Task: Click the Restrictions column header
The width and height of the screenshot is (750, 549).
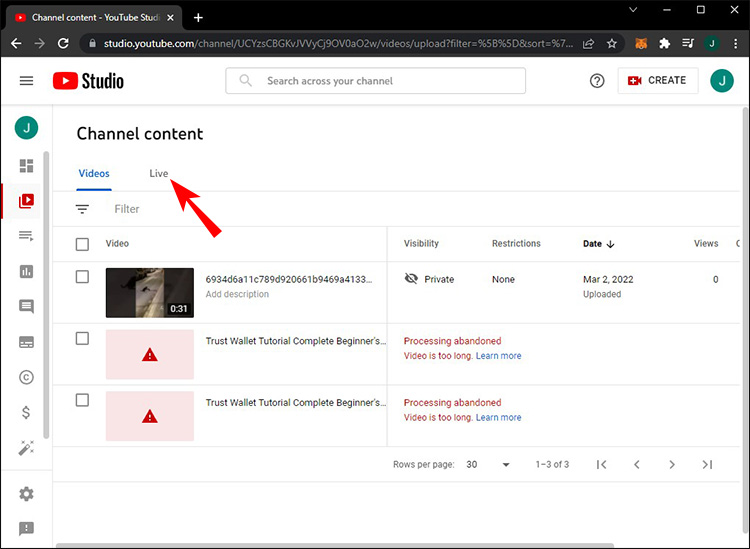Action: point(516,243)
